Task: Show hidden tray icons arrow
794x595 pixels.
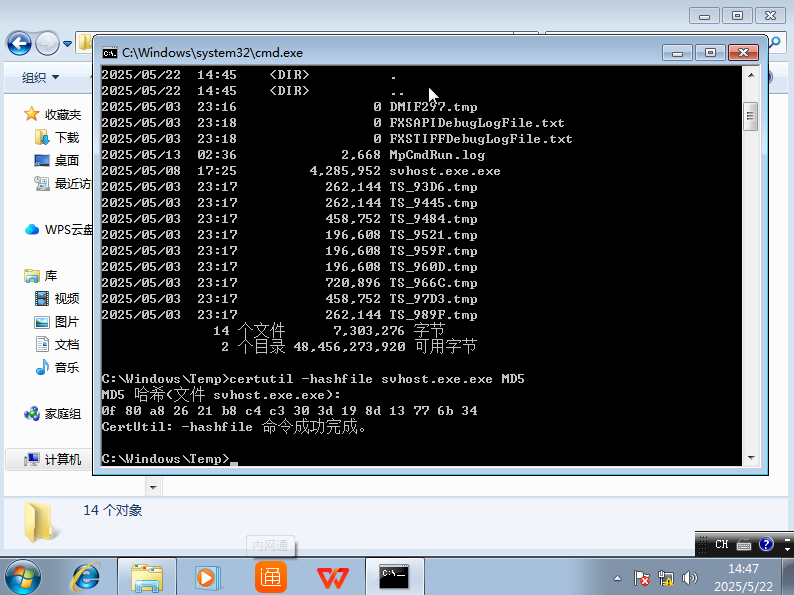Action: point(617,578)
